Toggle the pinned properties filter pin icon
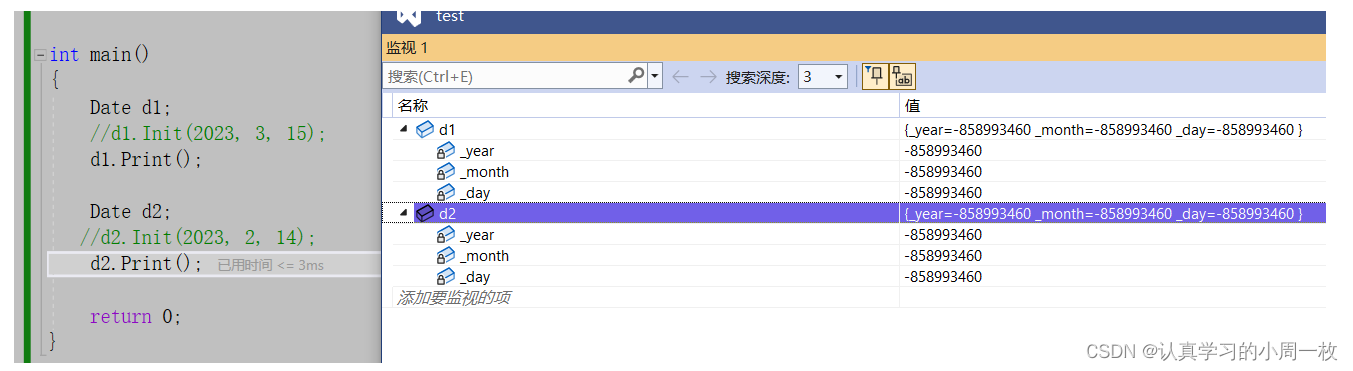The width and height of the screenshot is (1353, 371). point(874,77)
